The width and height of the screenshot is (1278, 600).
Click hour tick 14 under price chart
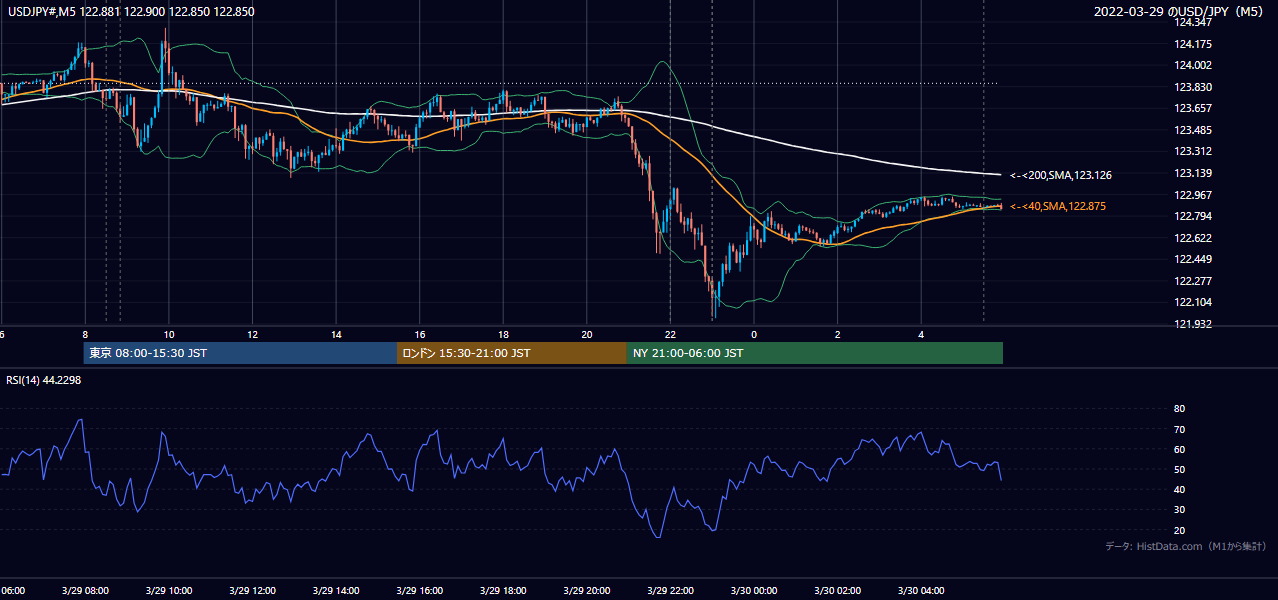point(336,334)
